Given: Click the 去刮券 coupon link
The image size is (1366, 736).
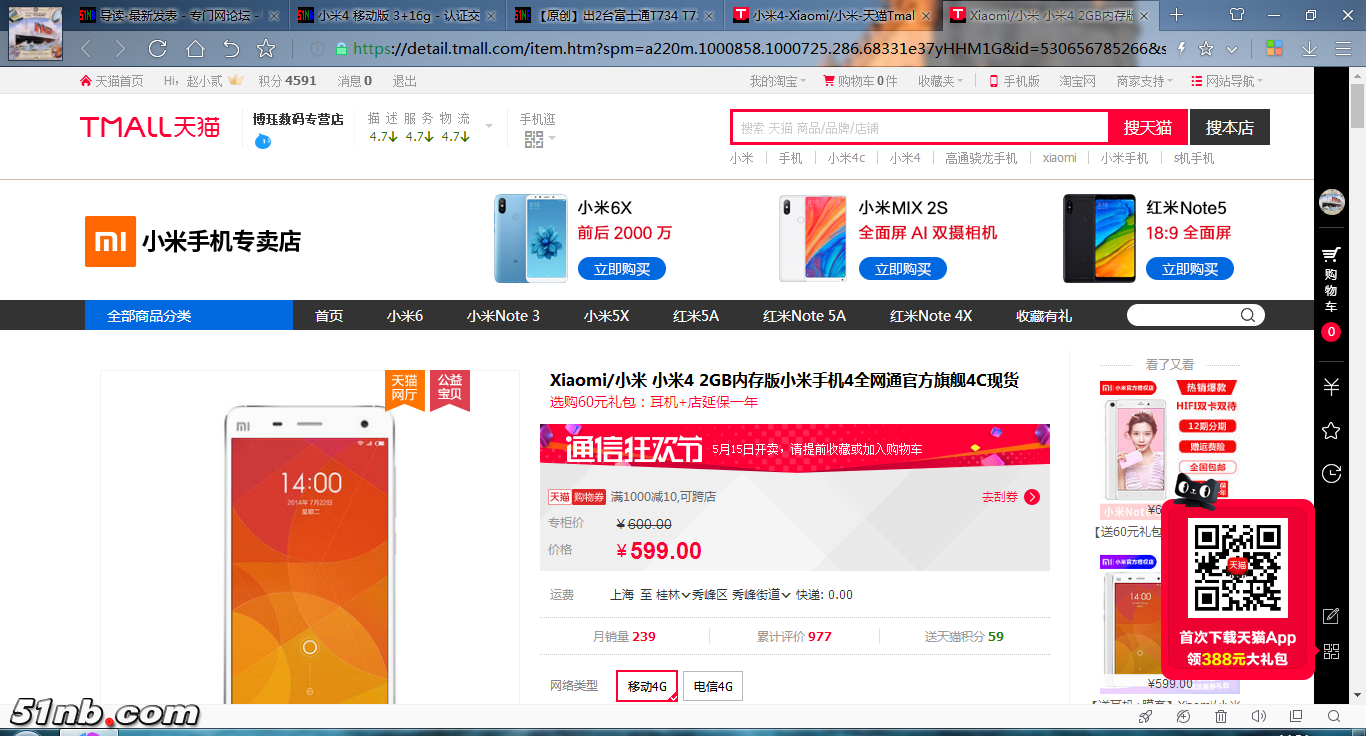Looking at the screenshot, I should [x=1010, y=497].
